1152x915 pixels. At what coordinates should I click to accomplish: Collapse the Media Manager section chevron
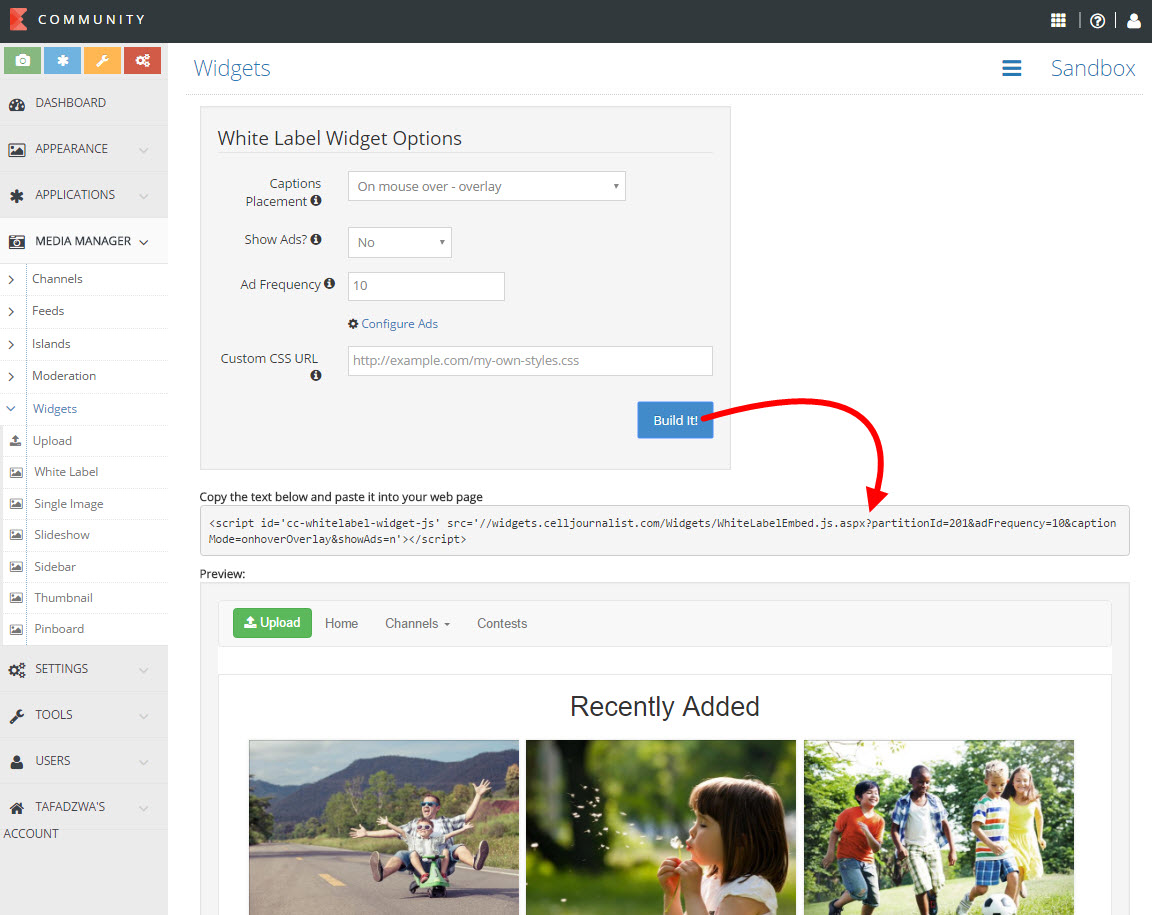coord(144,242)
